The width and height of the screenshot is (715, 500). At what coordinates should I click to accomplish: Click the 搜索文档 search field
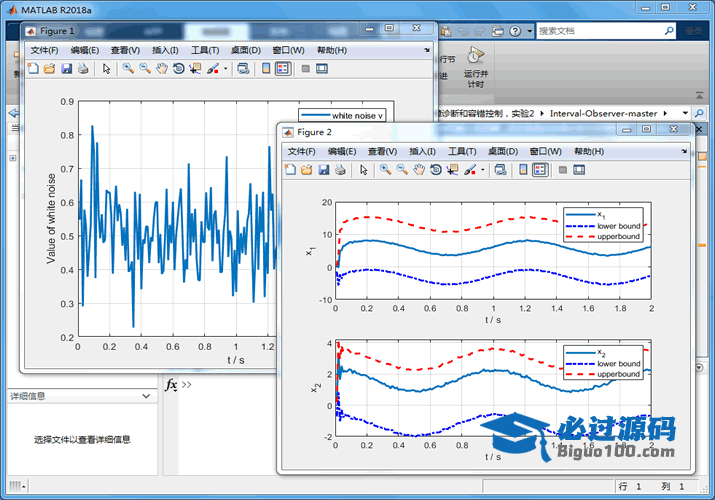tap(600, 31)
